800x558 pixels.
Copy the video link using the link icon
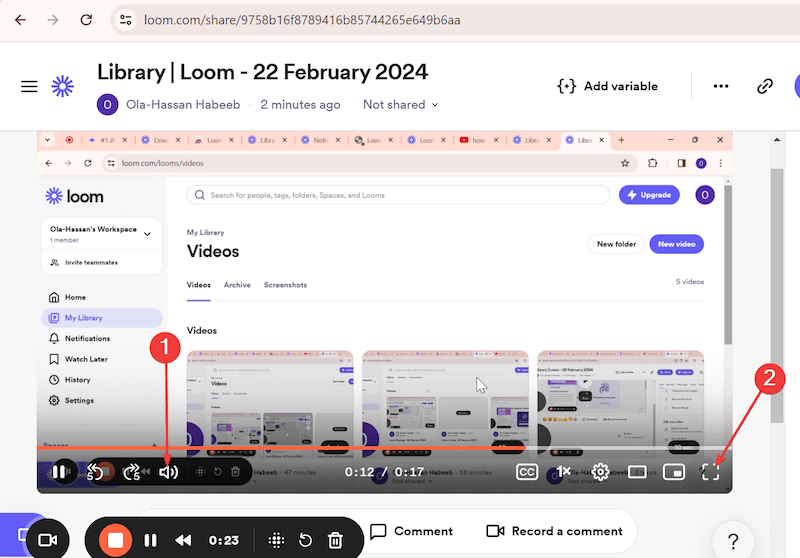pyautogui.click(x=765, y=86)
